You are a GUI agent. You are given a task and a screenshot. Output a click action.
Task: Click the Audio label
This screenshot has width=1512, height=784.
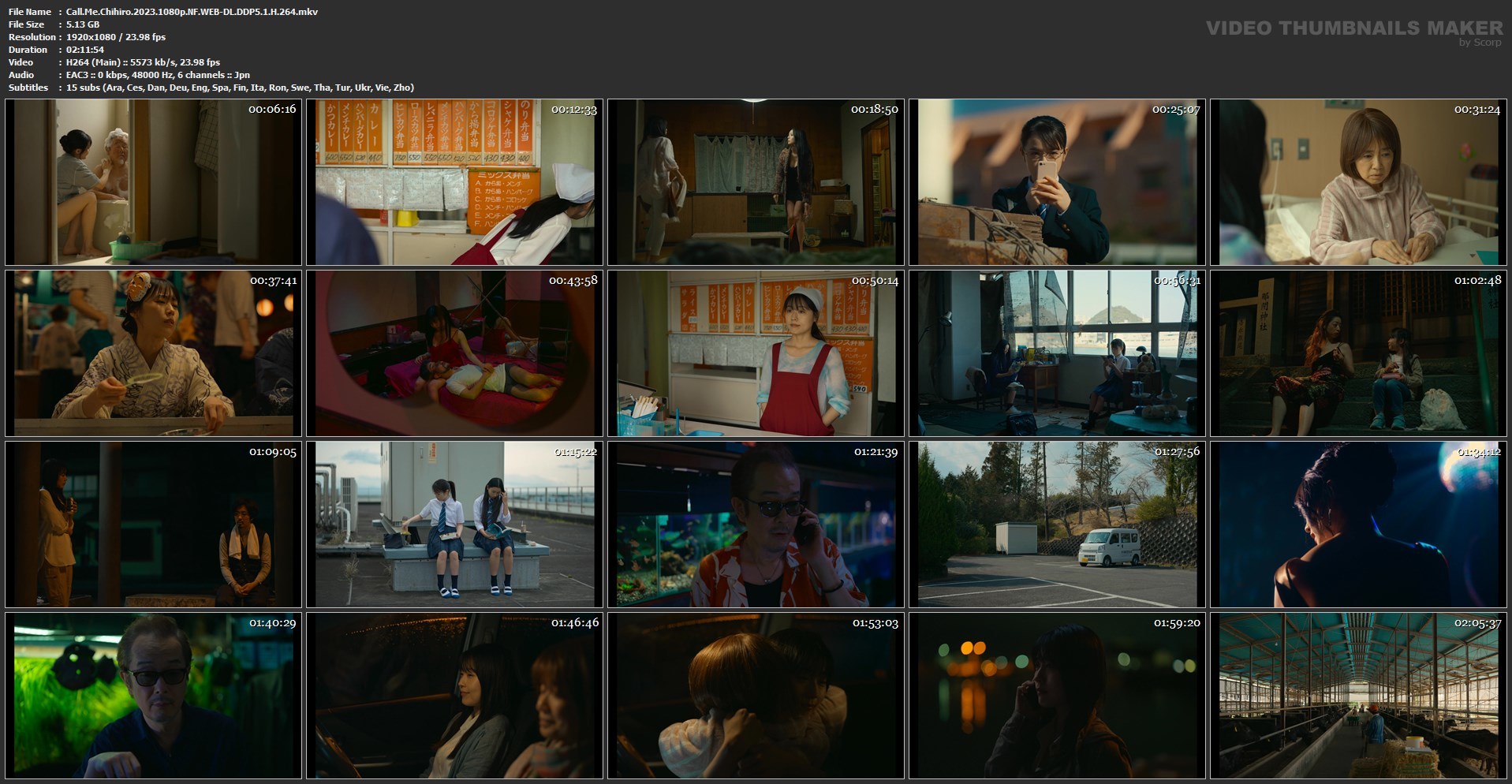[x=21, y=75]
